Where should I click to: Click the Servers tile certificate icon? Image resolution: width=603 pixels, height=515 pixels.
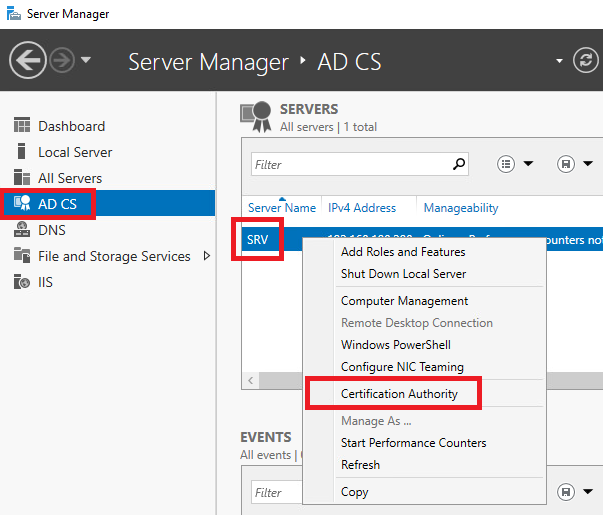point(257,117)
